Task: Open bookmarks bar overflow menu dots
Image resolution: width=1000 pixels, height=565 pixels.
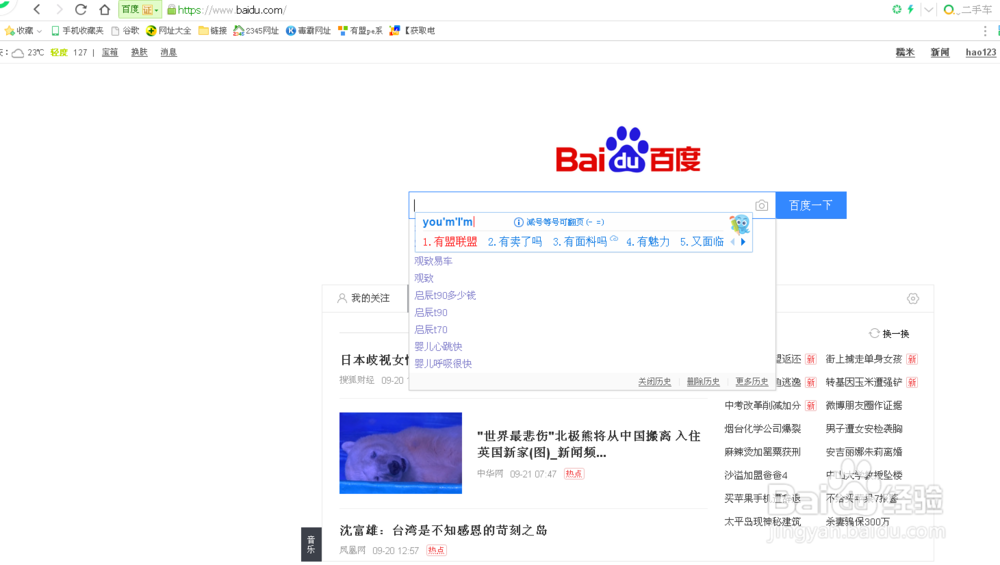Action: coord(985,31)
